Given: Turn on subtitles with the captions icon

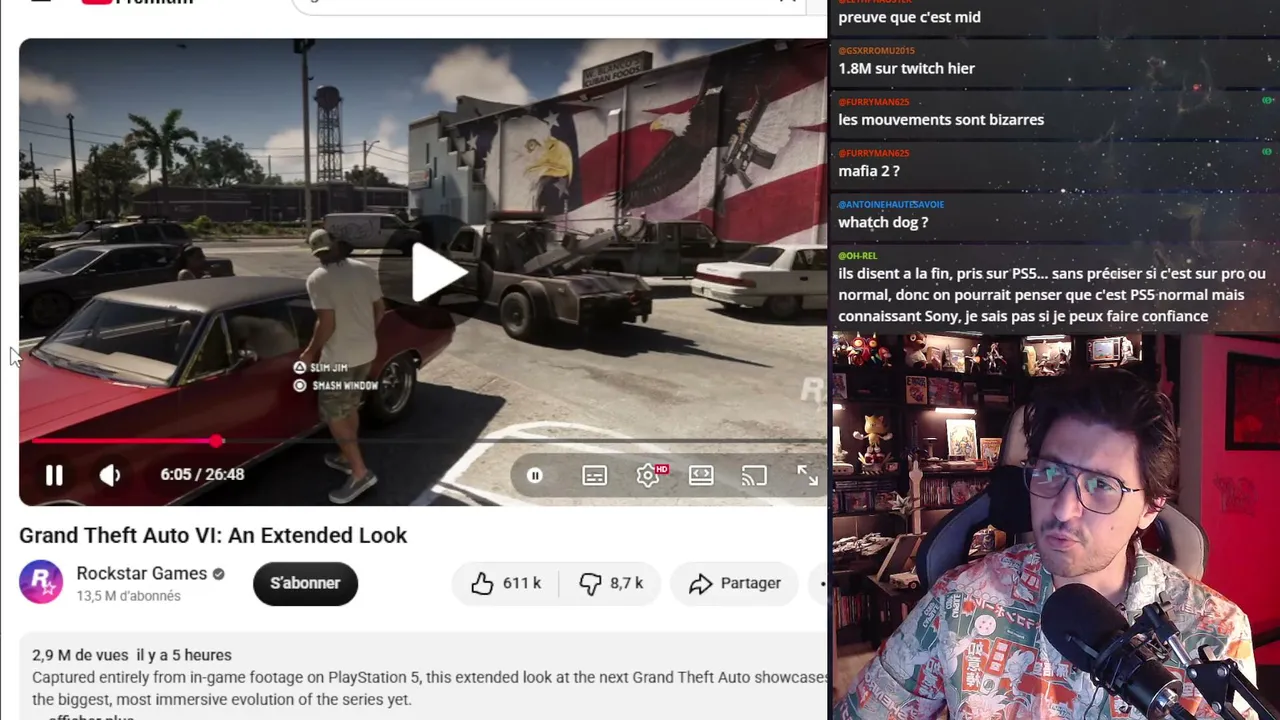Looking at the screenshot, I should 595,476.
